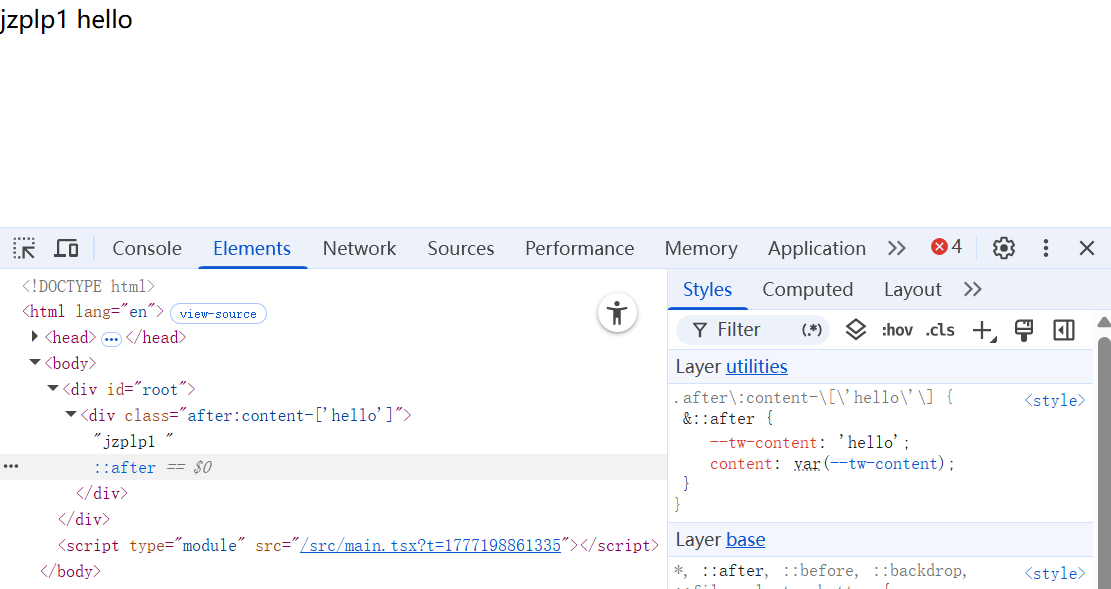The image size is (1111, 589).
Task: Toggle the :hov element state panel
Action: 896,330
